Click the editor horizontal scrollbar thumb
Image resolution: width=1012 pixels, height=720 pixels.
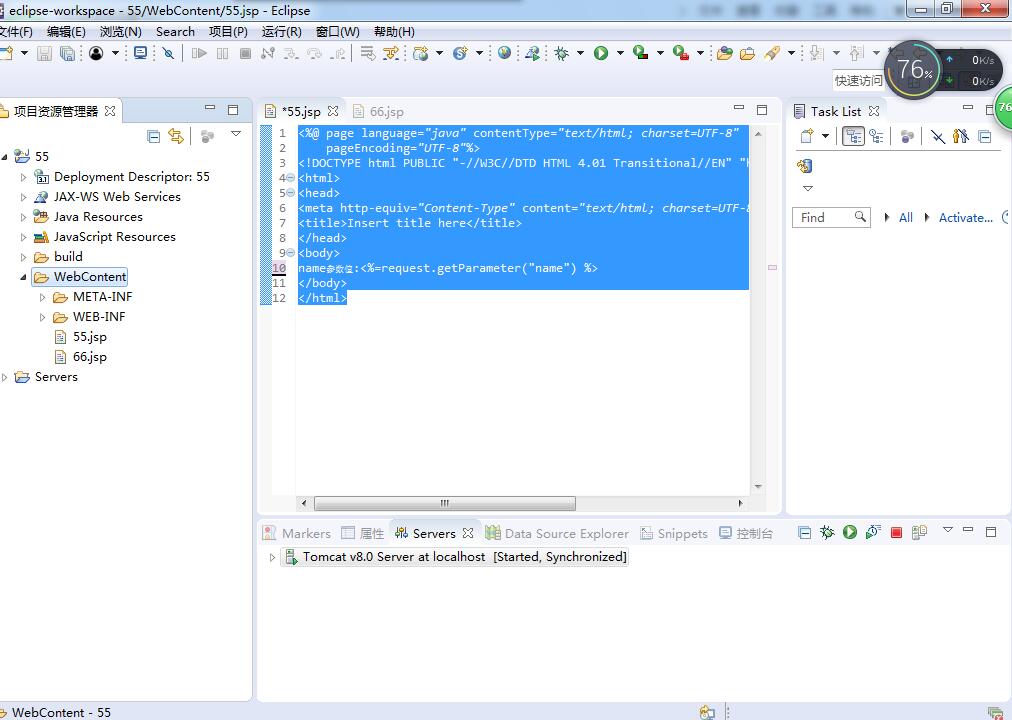[x=445, y=503]
